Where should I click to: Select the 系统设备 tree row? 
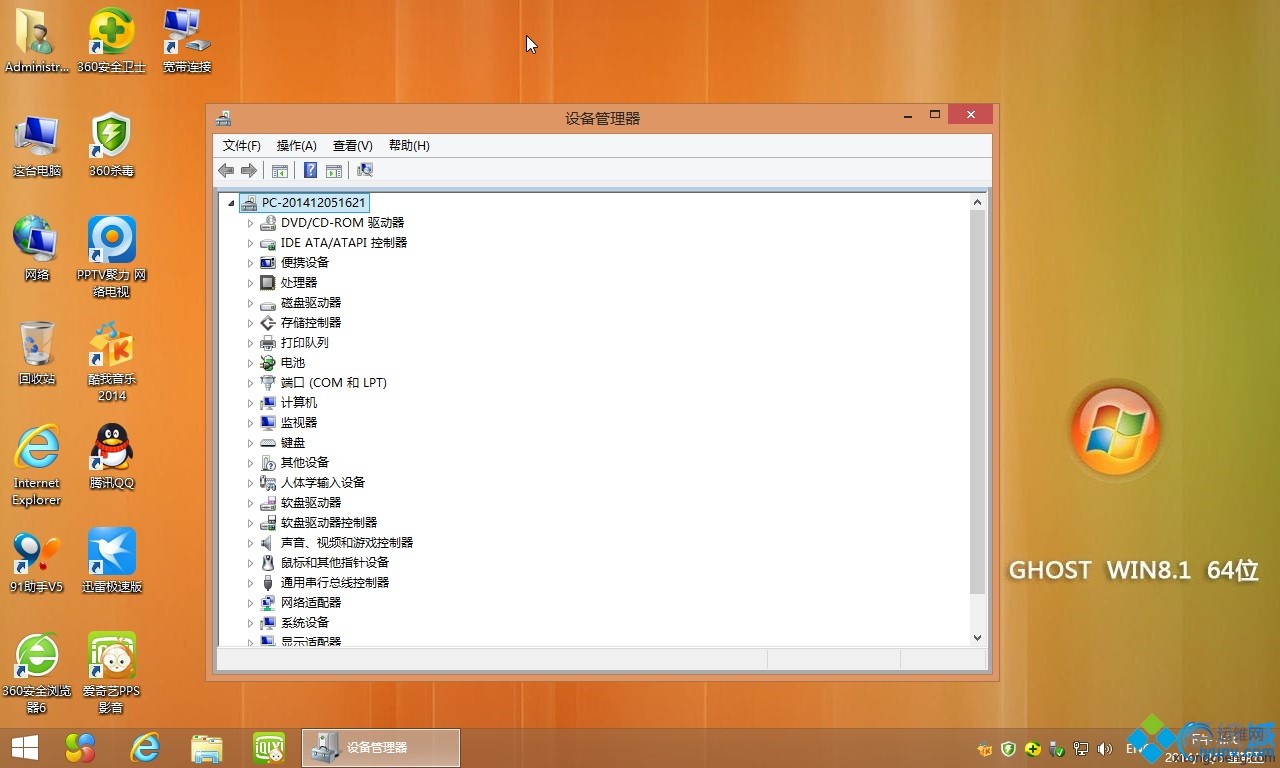[x=295, y=623]
